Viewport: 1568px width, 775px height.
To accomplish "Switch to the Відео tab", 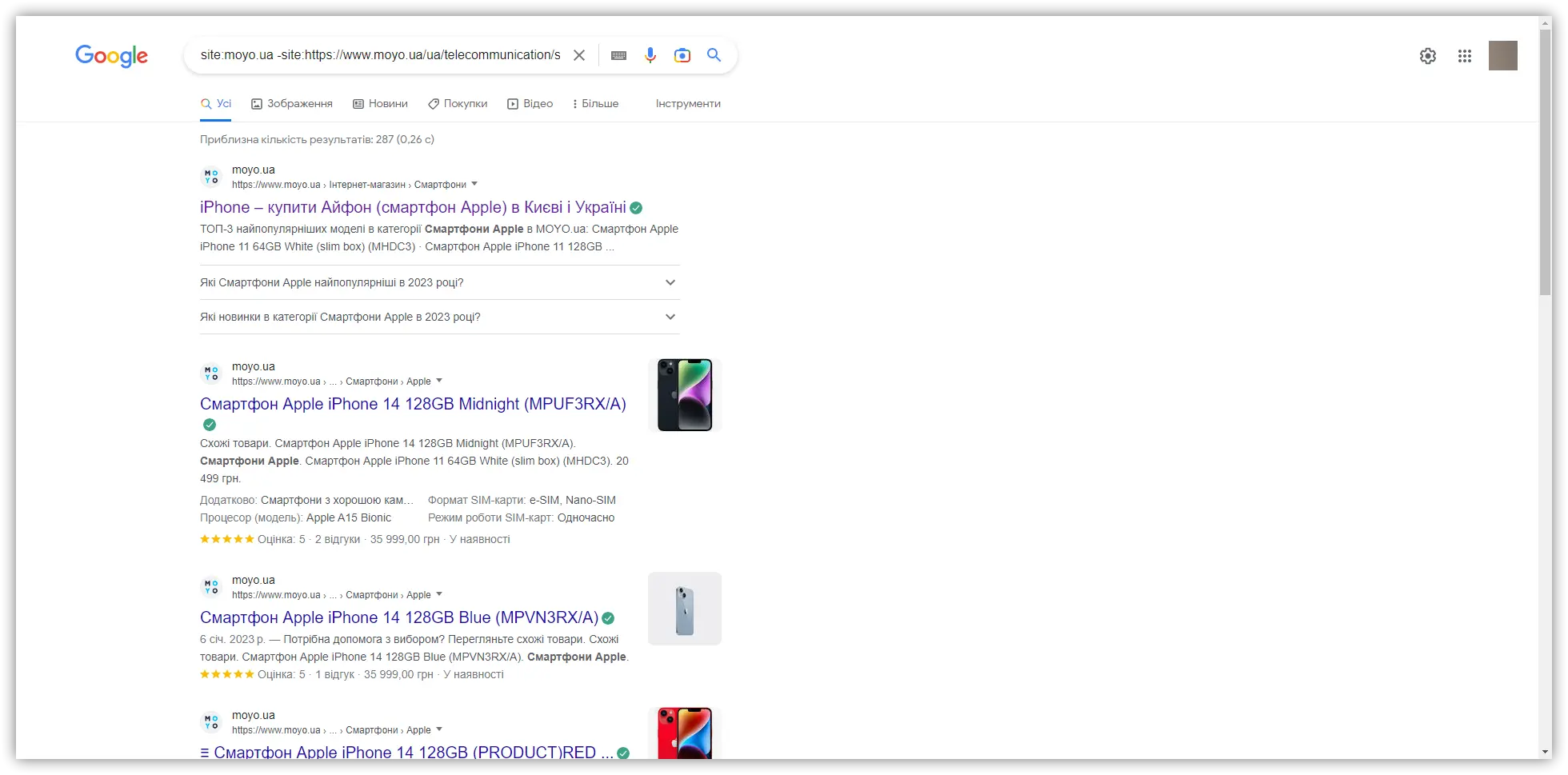I will coord(530,104).
